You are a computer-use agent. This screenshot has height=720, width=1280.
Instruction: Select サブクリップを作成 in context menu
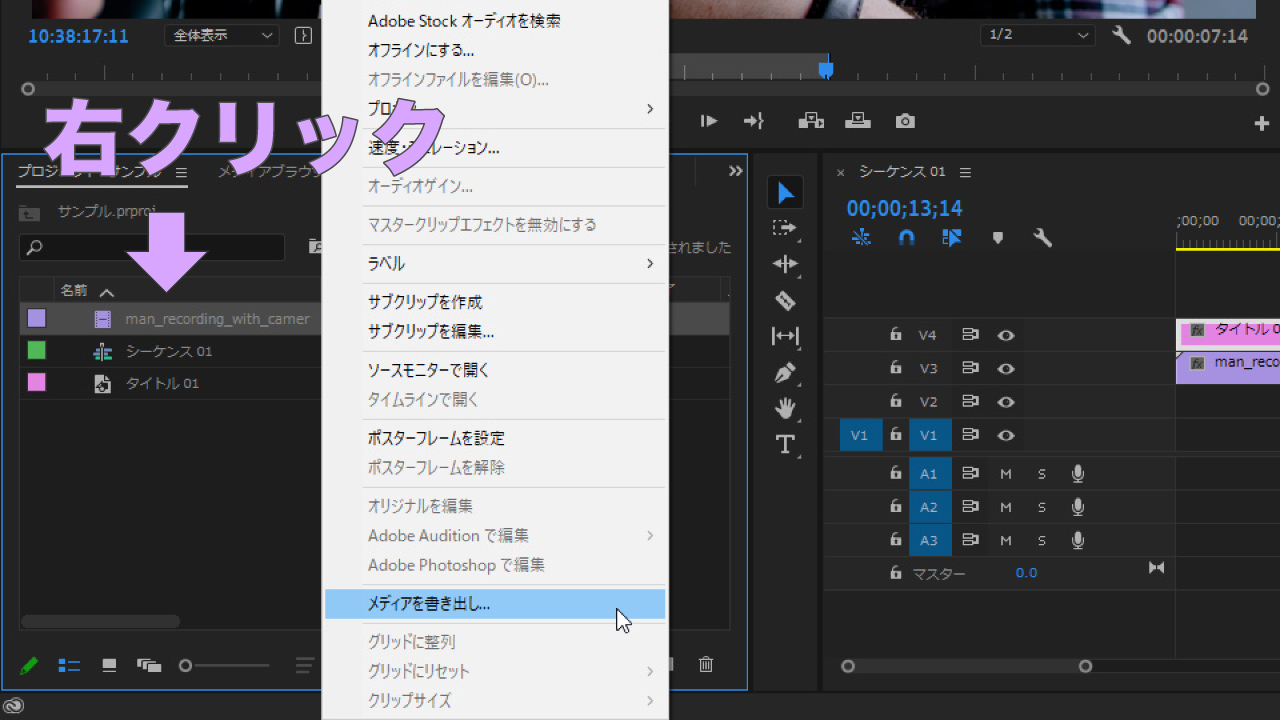pyautogui.click(x=495, y=302)
